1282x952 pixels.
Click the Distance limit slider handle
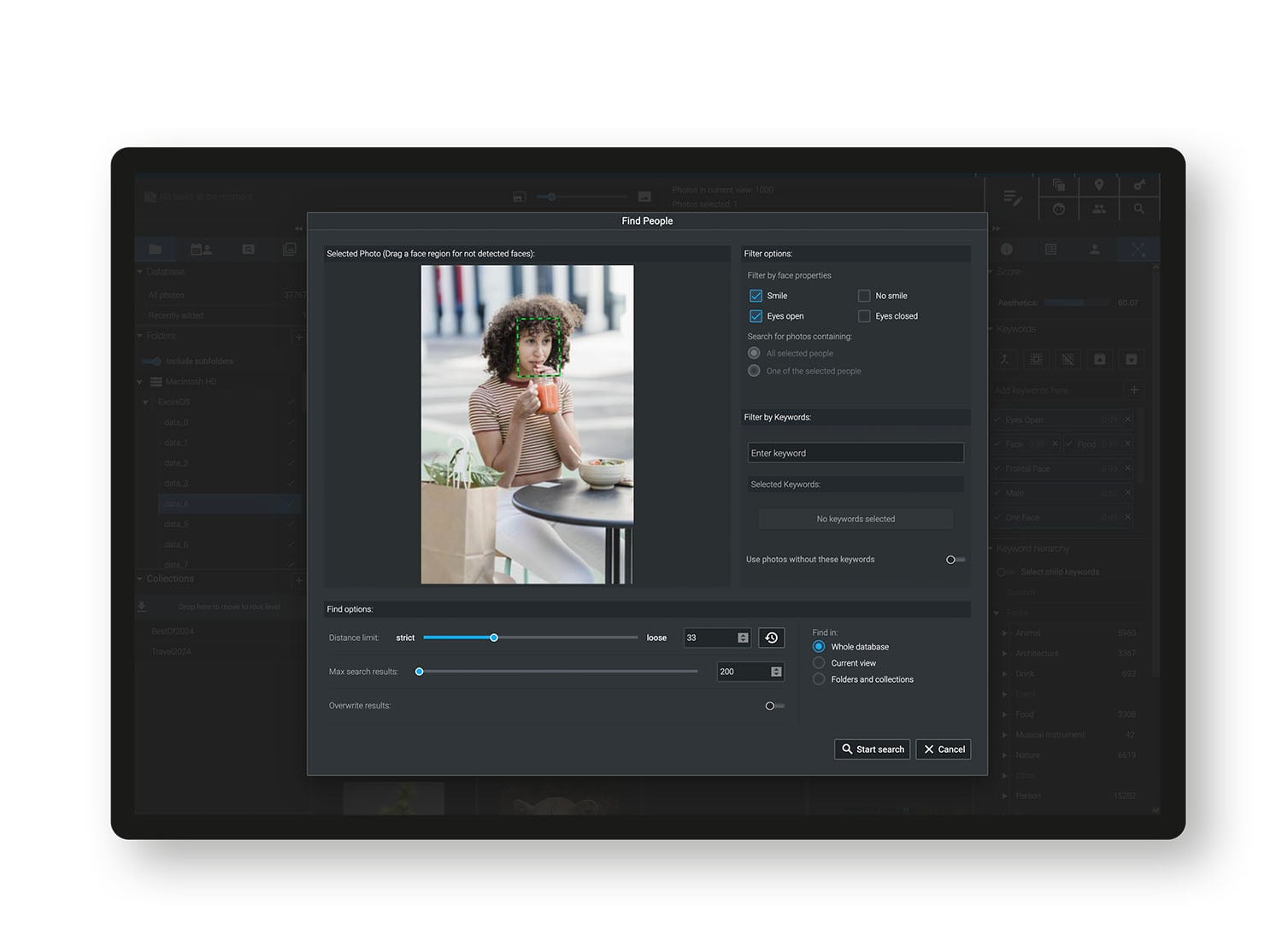[494, 638]
